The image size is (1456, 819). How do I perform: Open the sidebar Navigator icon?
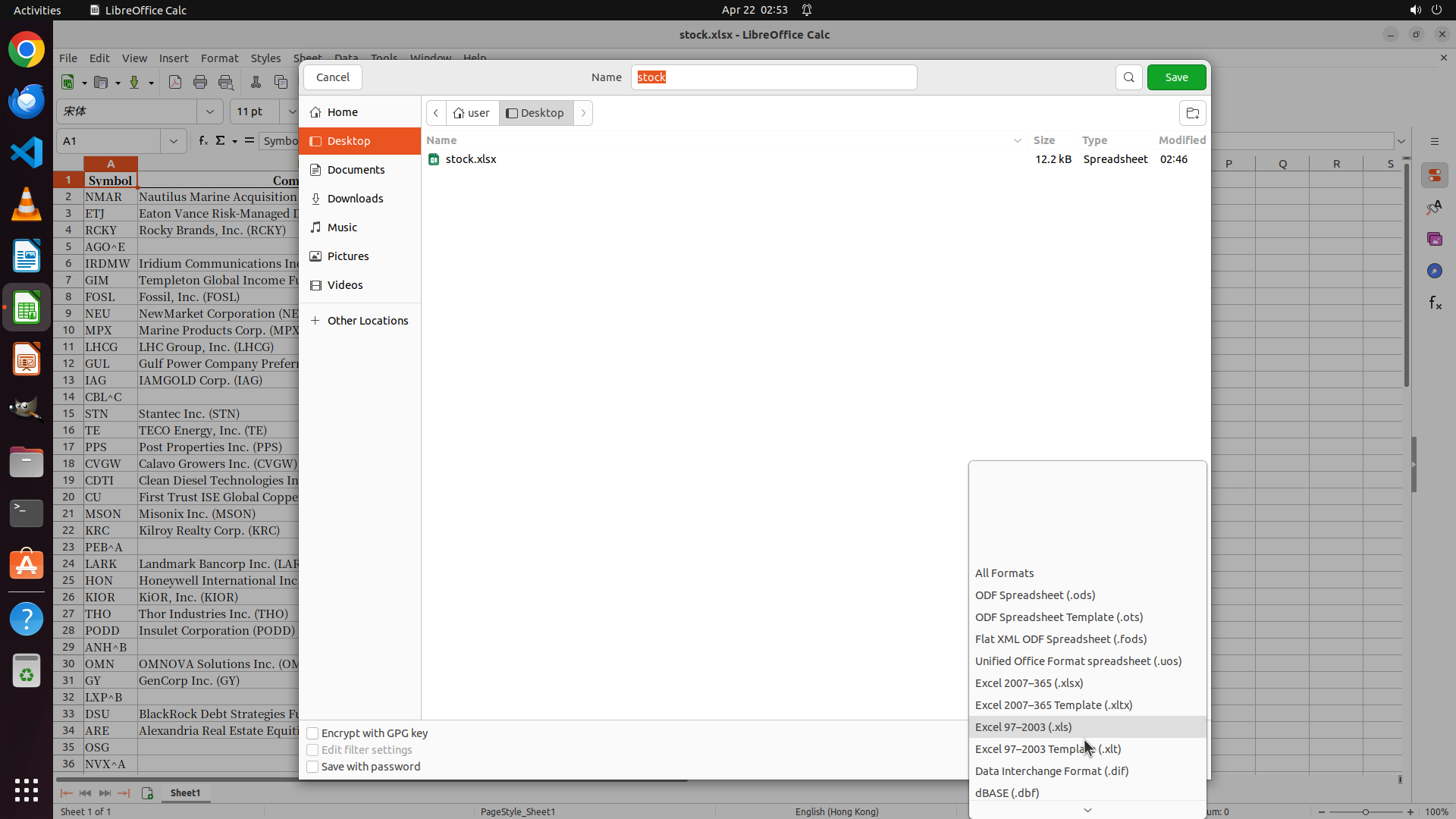[1435, 271]
